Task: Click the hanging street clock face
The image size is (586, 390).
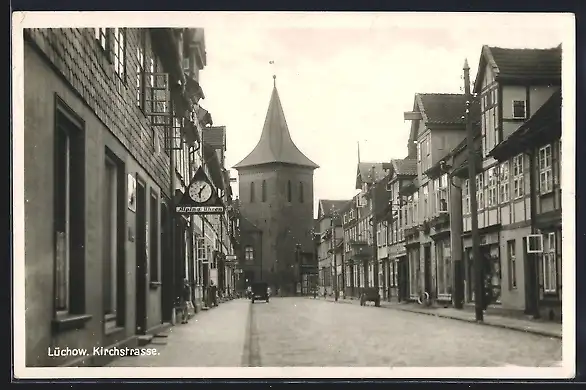Action: click(200, 191)
